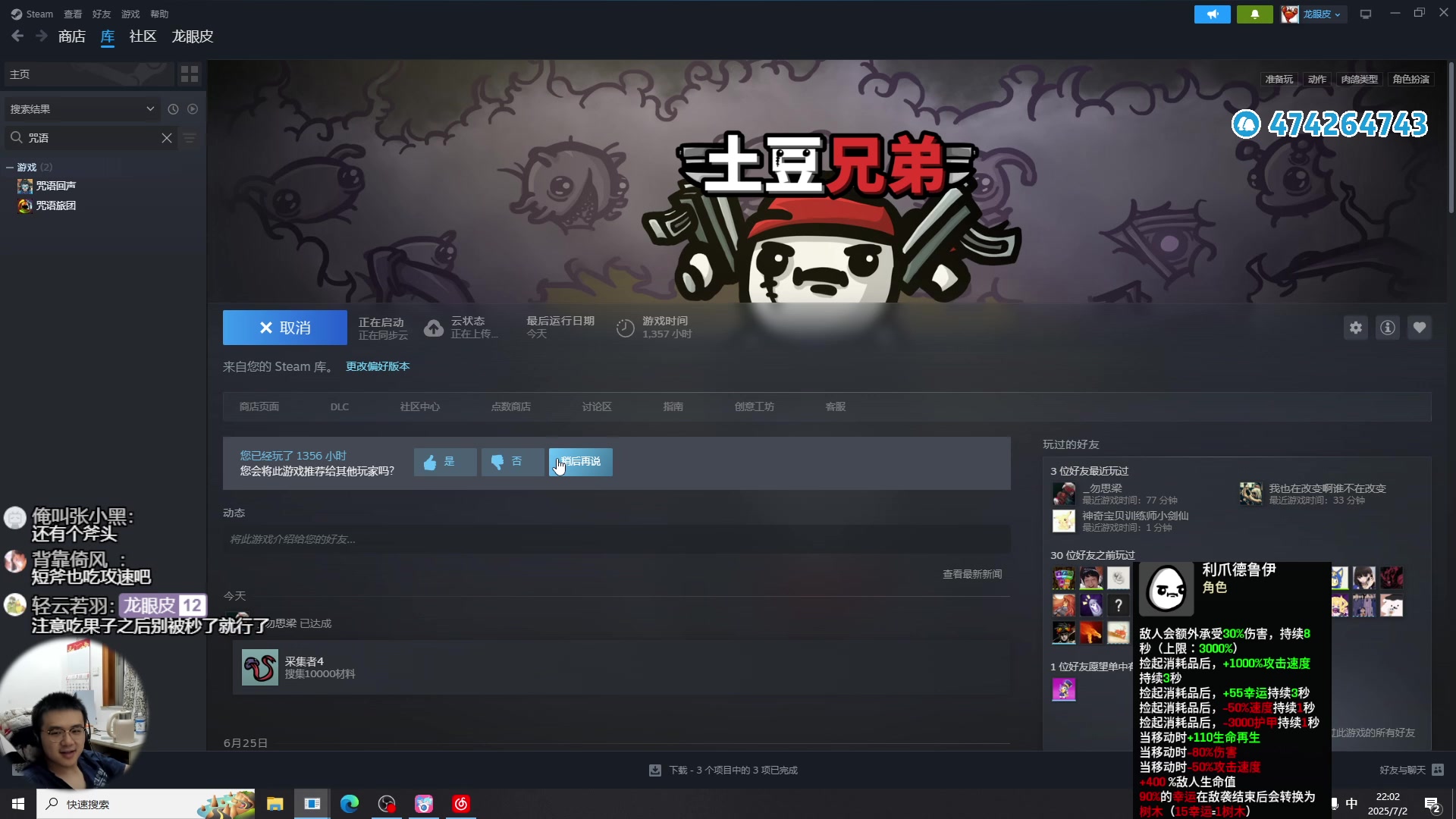Open 好友与聊天 panel
1456x819 pixels.
tap(1411, 770)
